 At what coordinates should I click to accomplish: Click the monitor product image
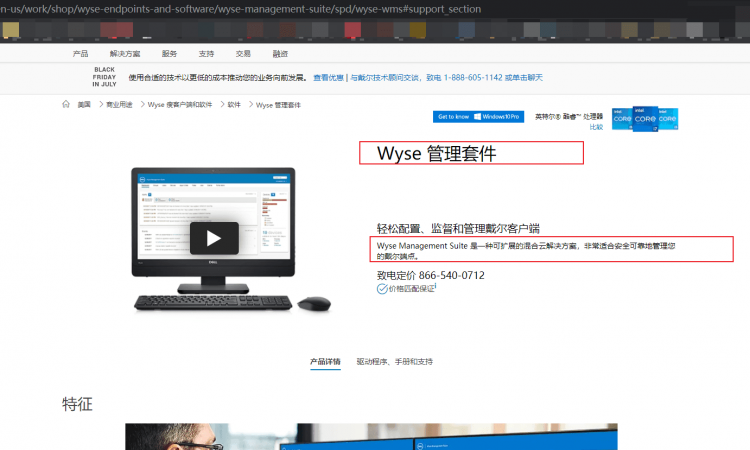pyautogui.click(x=213, y=230)
